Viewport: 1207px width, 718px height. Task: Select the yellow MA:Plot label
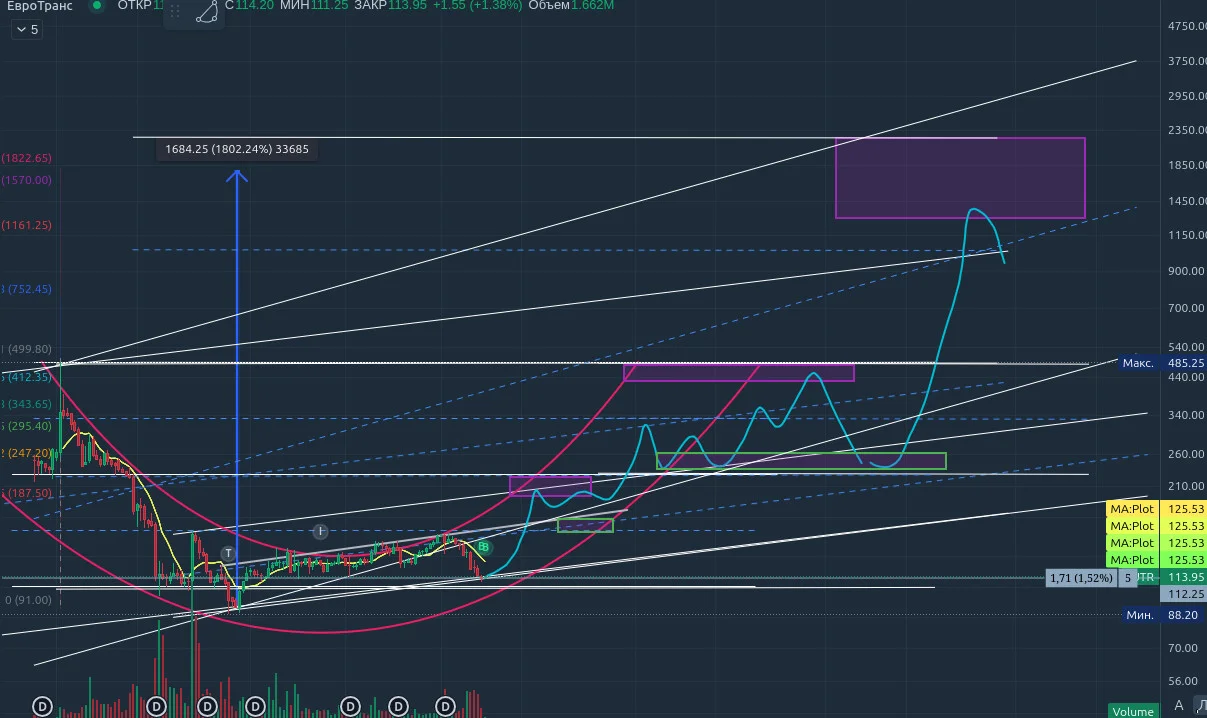(x=1131, y=509)
